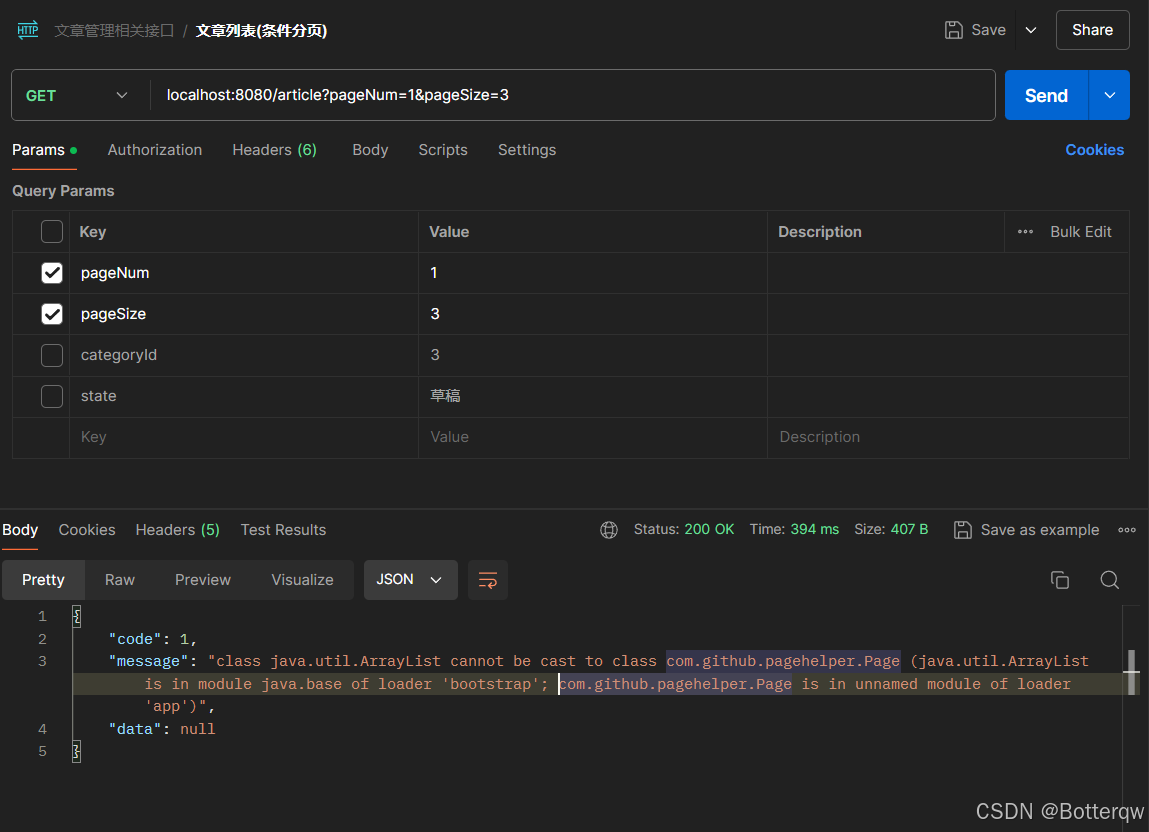Switch to the Headers (6) request tab
The image size is (1149, 832).
274,150
